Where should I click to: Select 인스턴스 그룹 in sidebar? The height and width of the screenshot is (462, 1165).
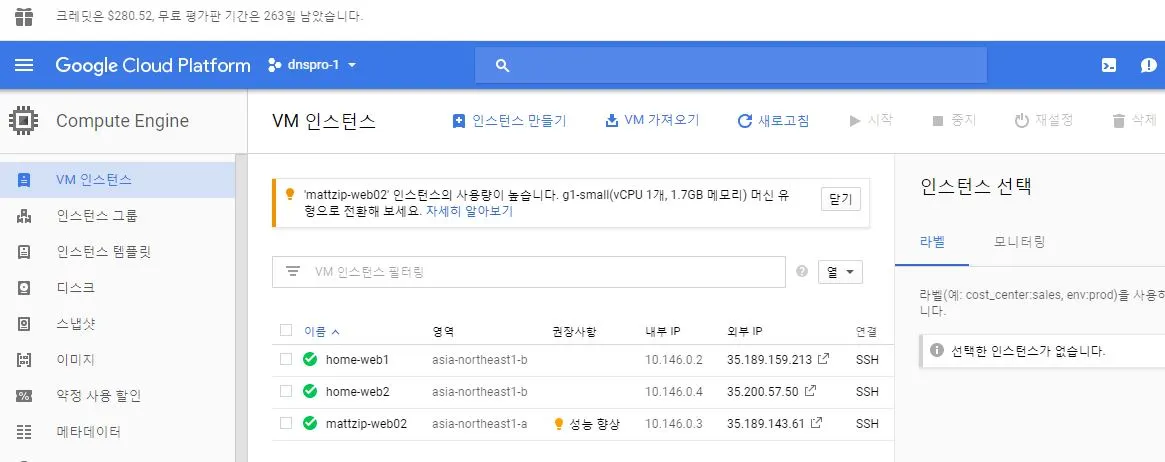(x=97, y=216)
